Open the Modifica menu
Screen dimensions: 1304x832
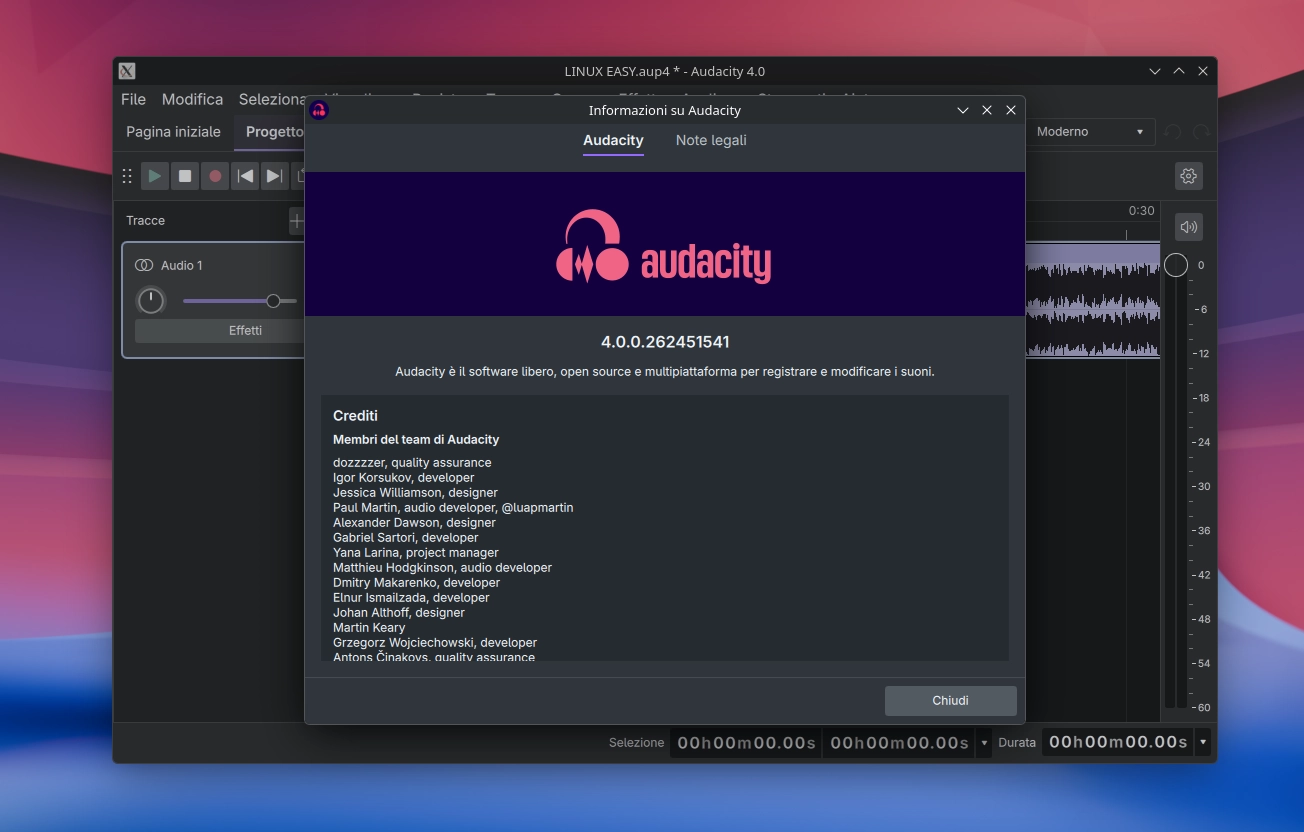[x=192, y=99]
